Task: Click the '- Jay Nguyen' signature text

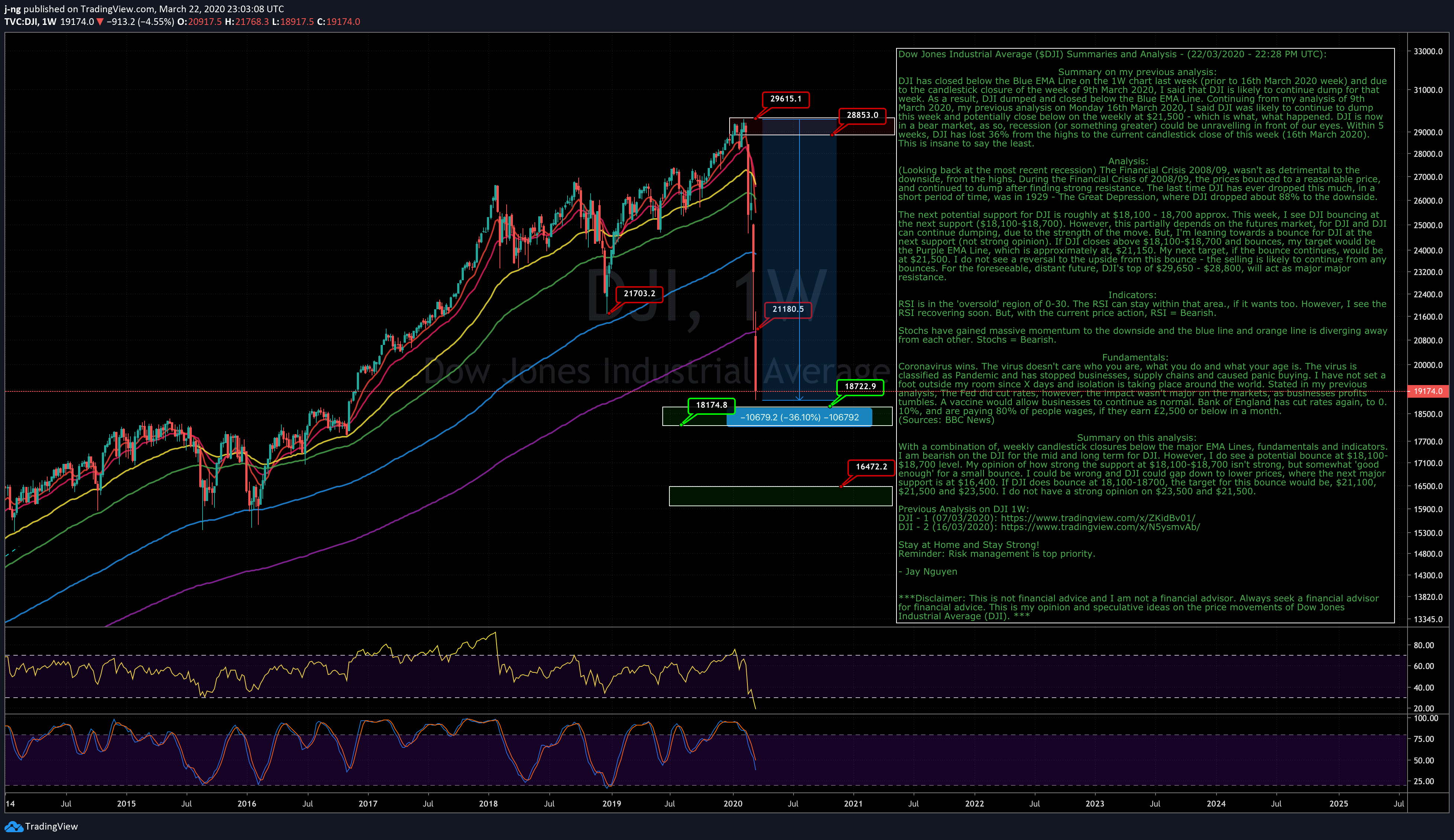Action: (927, 571)
